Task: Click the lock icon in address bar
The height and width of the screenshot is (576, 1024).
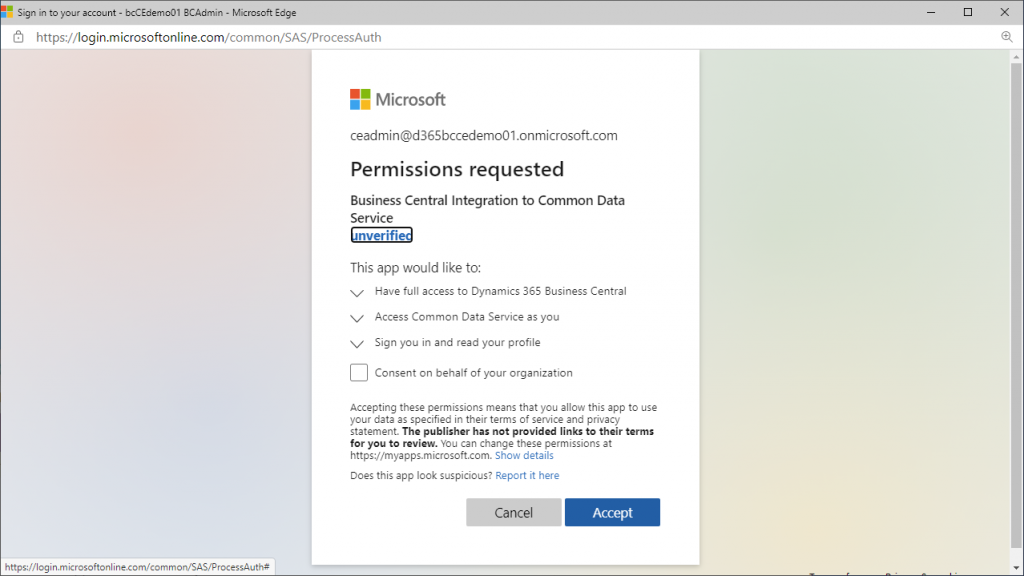Action: click(18, 37)
